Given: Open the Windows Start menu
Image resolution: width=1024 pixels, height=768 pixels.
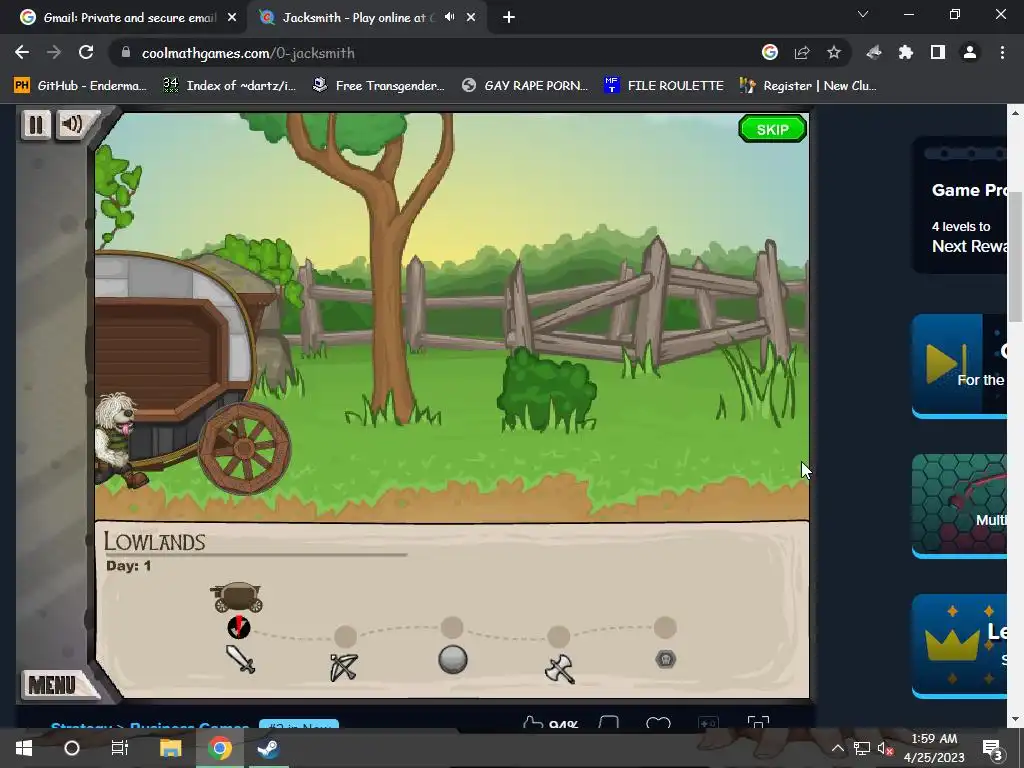Looking at the screenshot, I should (x=24, y=748).
